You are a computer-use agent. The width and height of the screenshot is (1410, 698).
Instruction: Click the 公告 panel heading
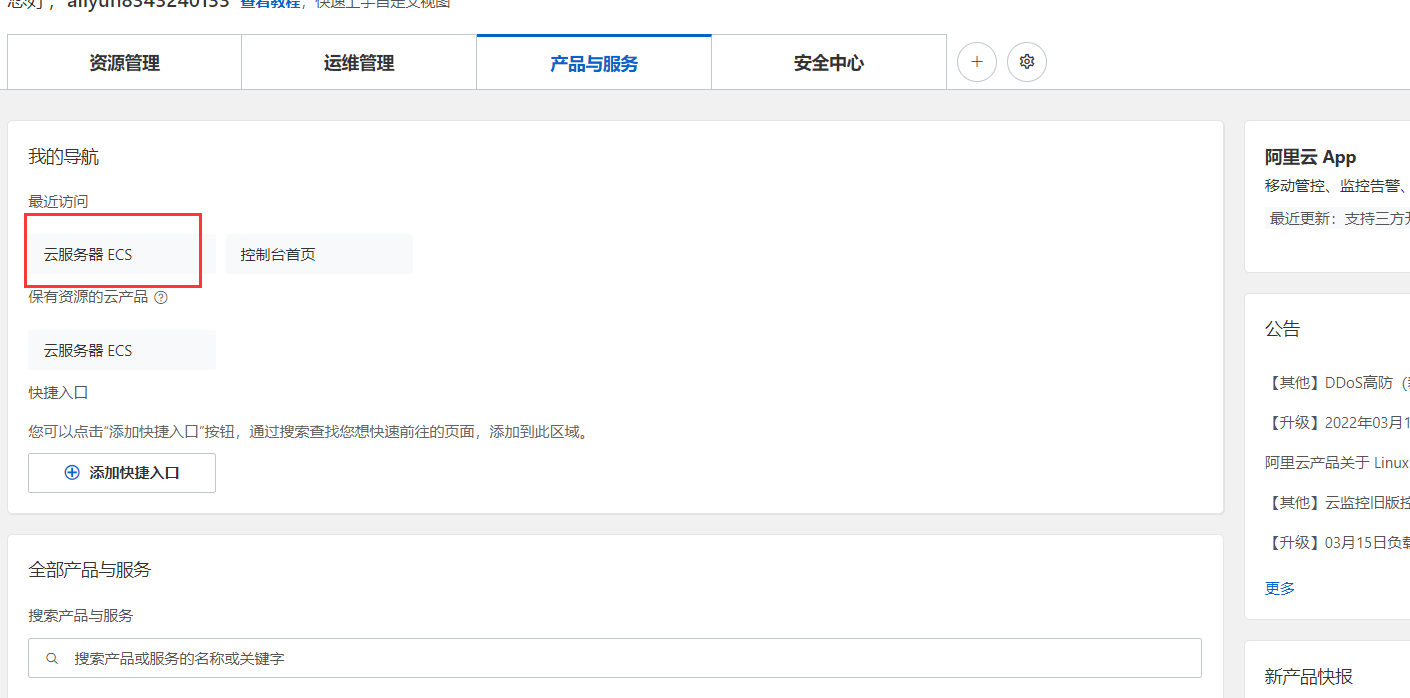click(1283, 329)
